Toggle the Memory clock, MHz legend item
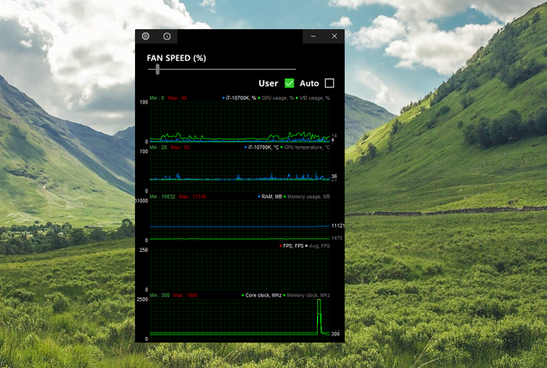The height and width of the screenshot is (368, 547). coord(306,295)
